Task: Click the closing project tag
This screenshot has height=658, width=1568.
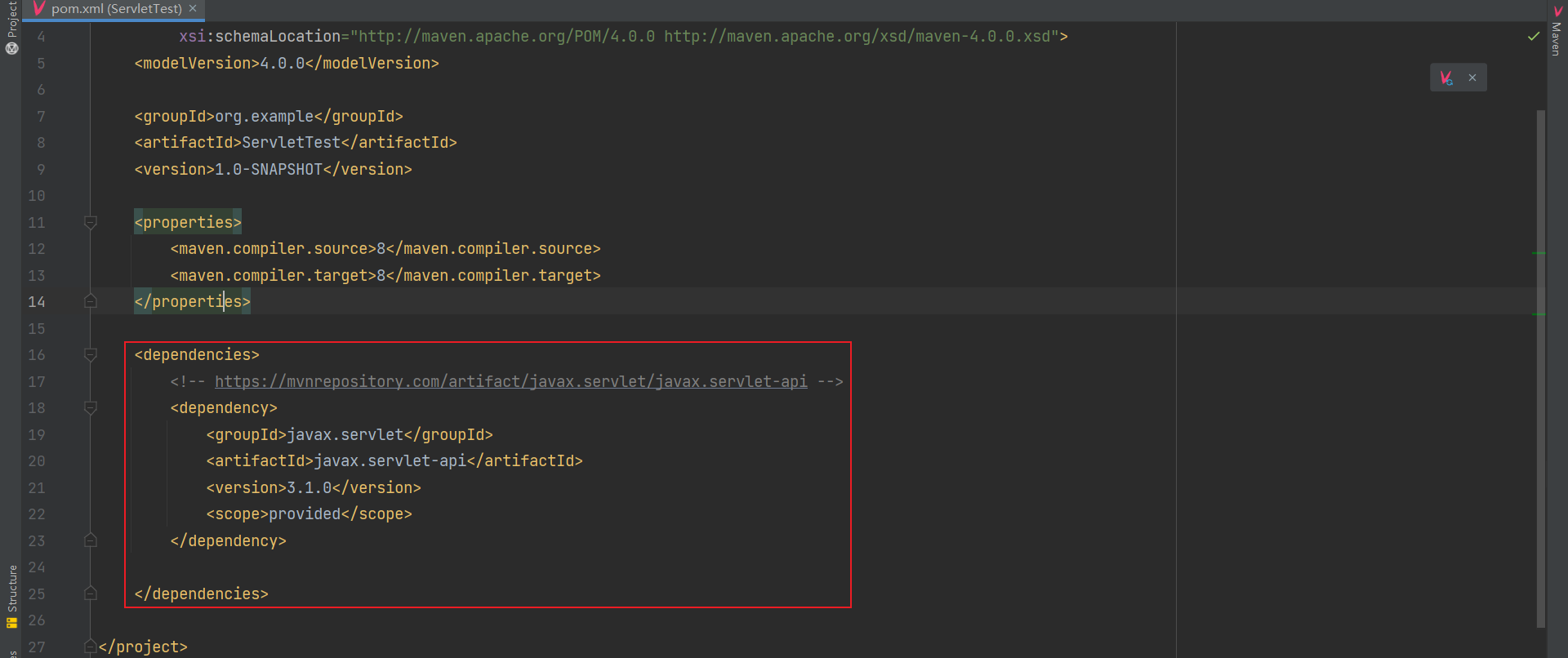Action: 143,647
